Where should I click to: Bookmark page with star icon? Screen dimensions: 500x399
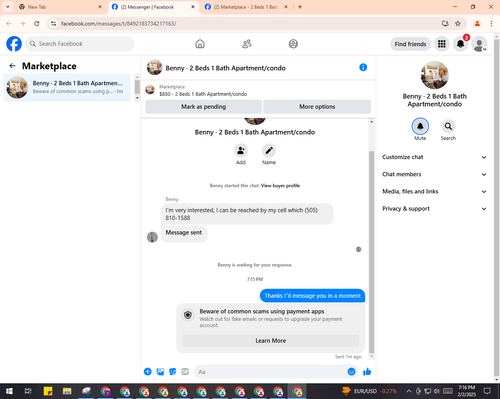pyautogui.click(x=458, y=23)
